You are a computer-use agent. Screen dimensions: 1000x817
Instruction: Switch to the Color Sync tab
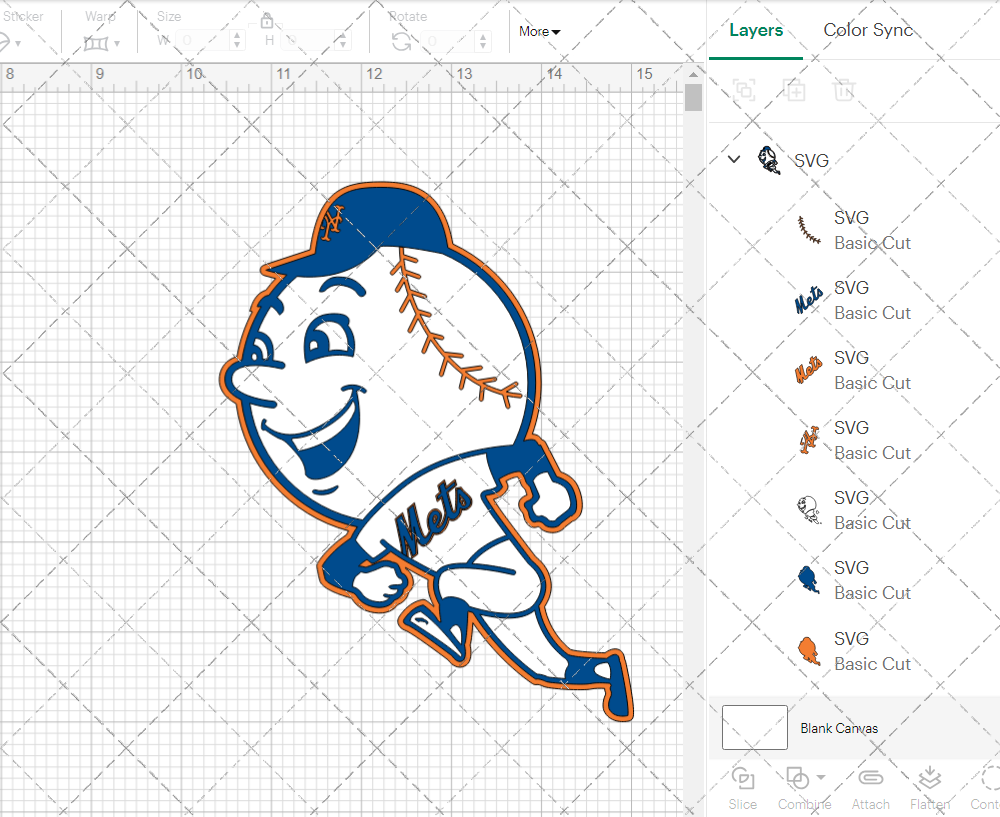[x=868, y=30]
